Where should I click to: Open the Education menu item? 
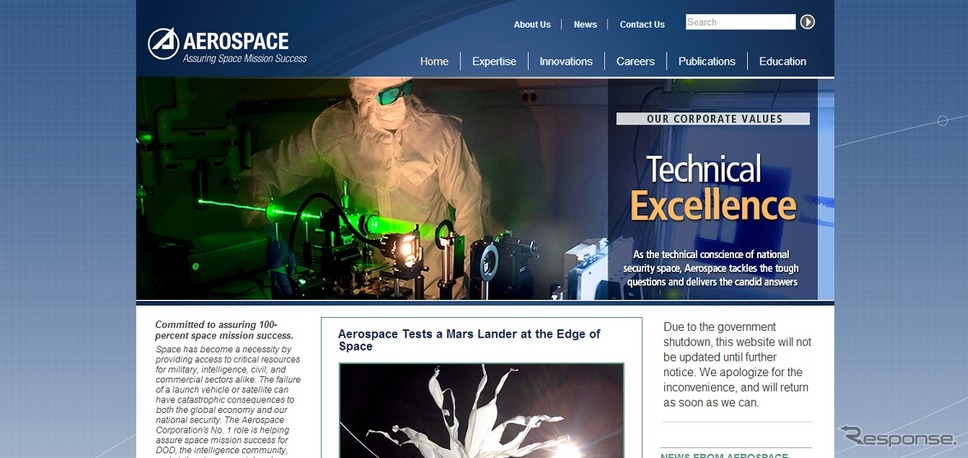pyautogui.click(x=783, y=61)
